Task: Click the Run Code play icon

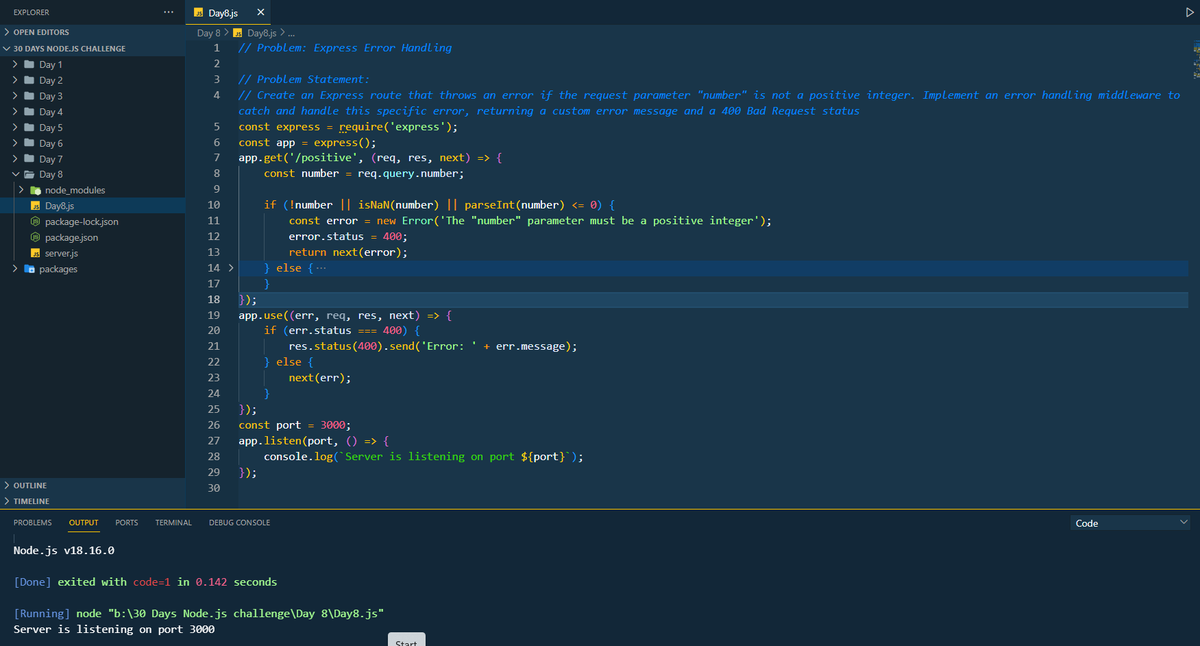Action: (x=1190, y=12)
